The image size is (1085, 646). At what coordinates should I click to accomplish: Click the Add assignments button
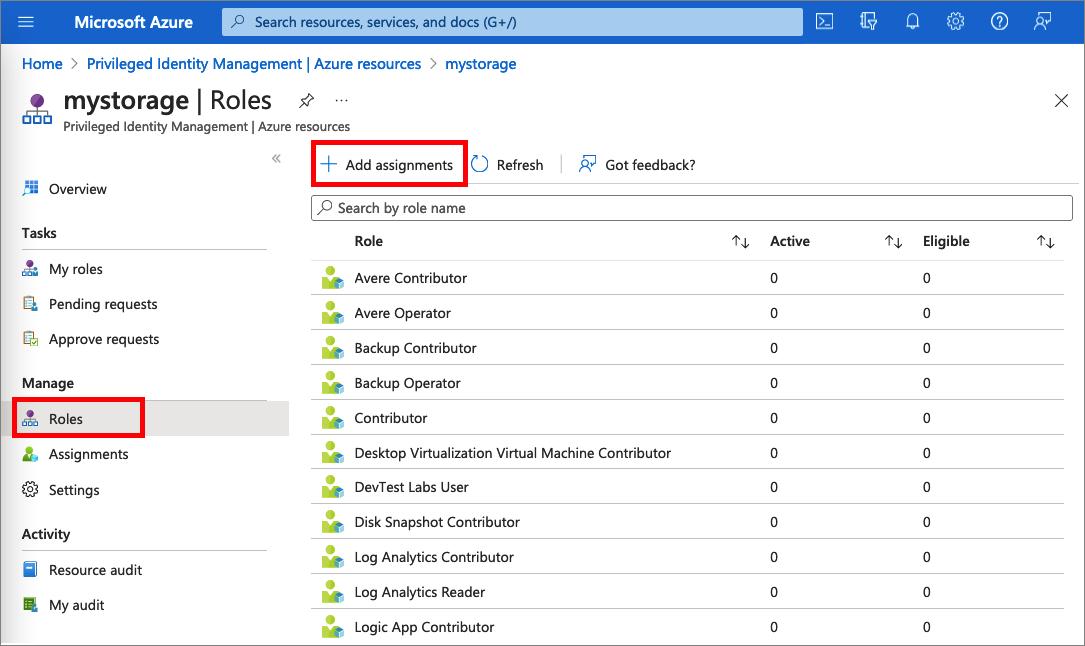[389, 165]
